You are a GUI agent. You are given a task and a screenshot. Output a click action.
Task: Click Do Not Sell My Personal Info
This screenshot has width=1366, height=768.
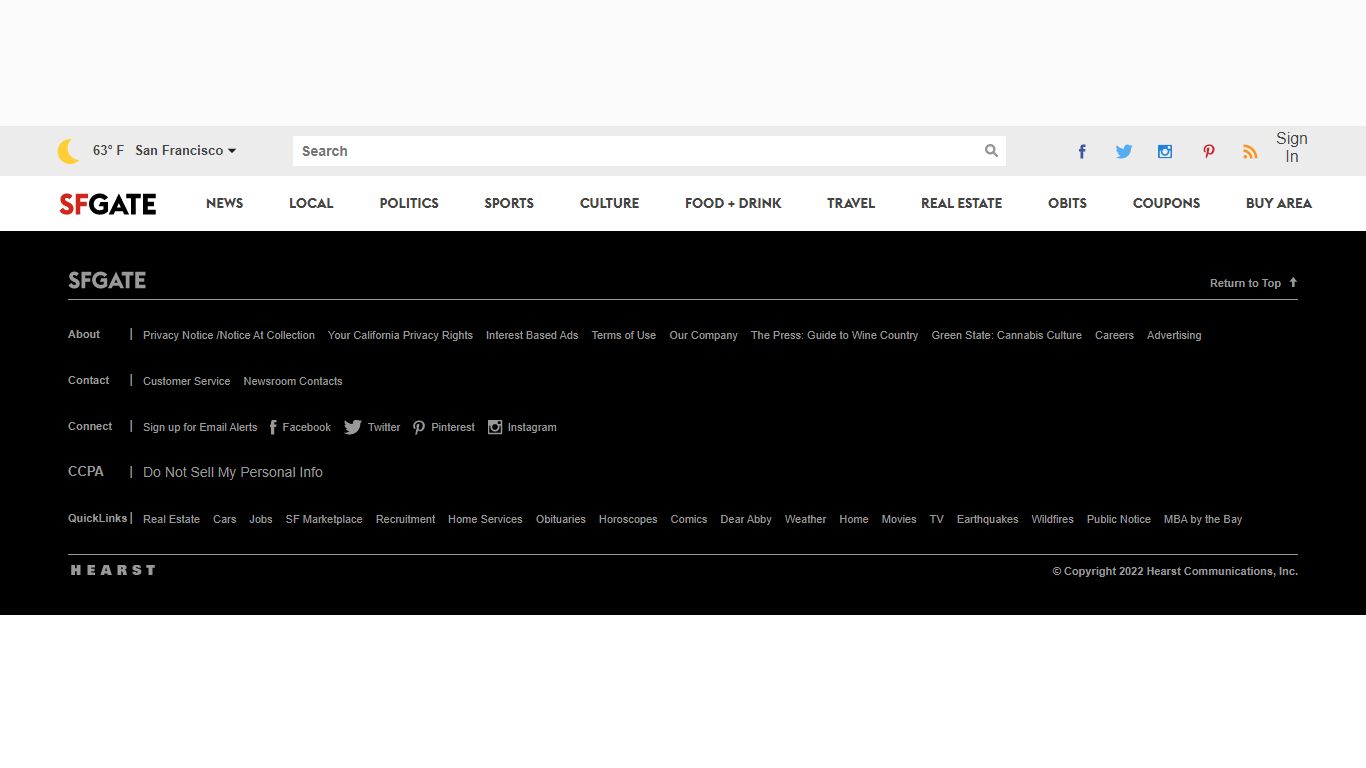pyautogui.click(x=233, y=472)
